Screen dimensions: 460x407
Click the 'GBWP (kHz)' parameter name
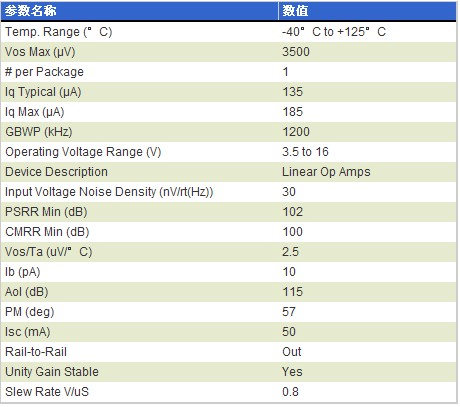pos(39,132)
